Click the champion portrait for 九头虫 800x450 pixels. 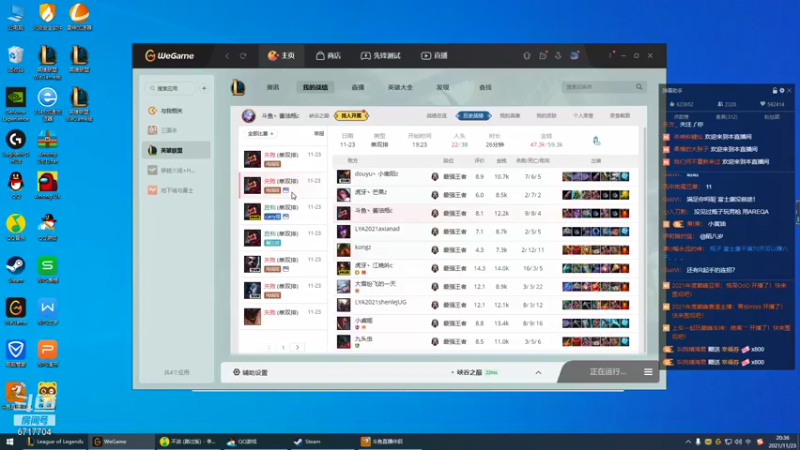[x=343, y=341]
